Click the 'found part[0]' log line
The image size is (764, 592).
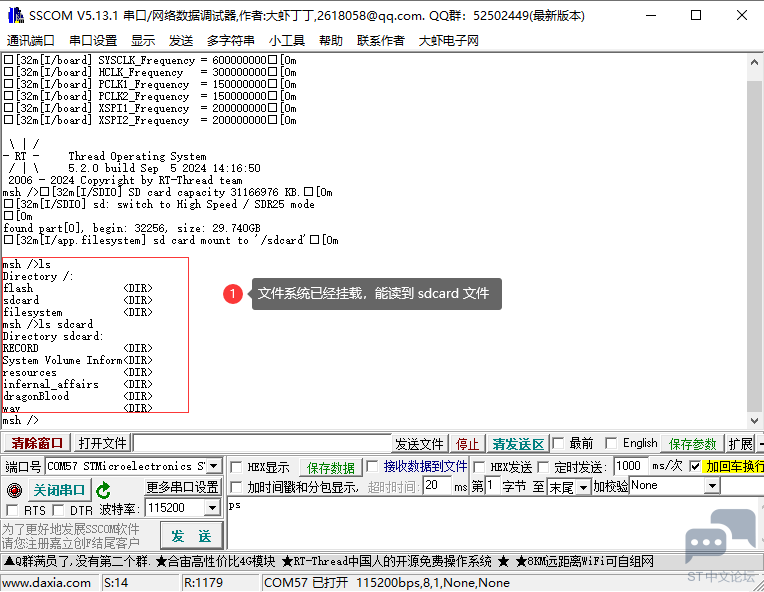(x=132, y=229)
